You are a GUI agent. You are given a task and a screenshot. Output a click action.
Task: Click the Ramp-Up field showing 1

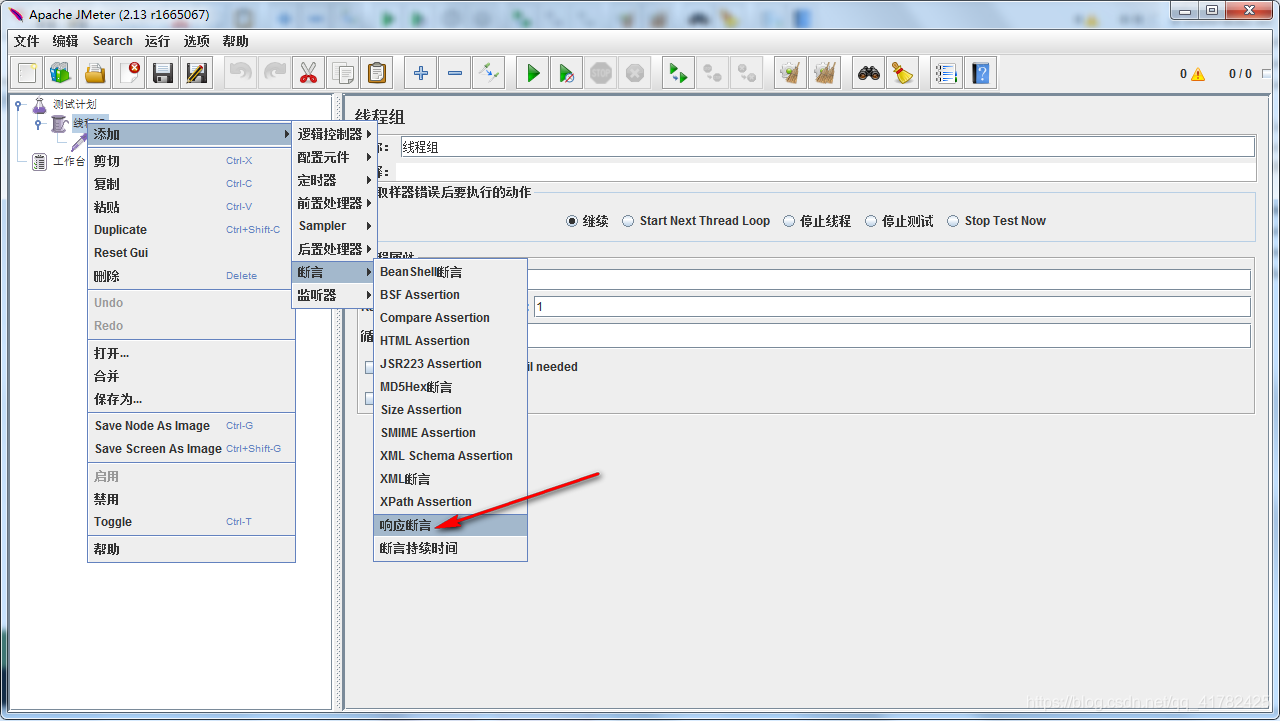[892, 306]
